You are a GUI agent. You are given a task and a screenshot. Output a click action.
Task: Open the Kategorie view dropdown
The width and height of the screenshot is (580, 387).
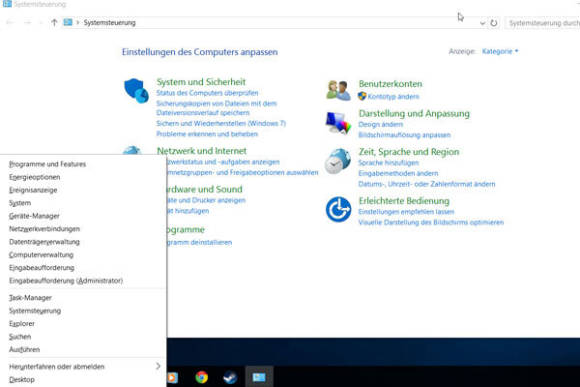coord(500,51)
